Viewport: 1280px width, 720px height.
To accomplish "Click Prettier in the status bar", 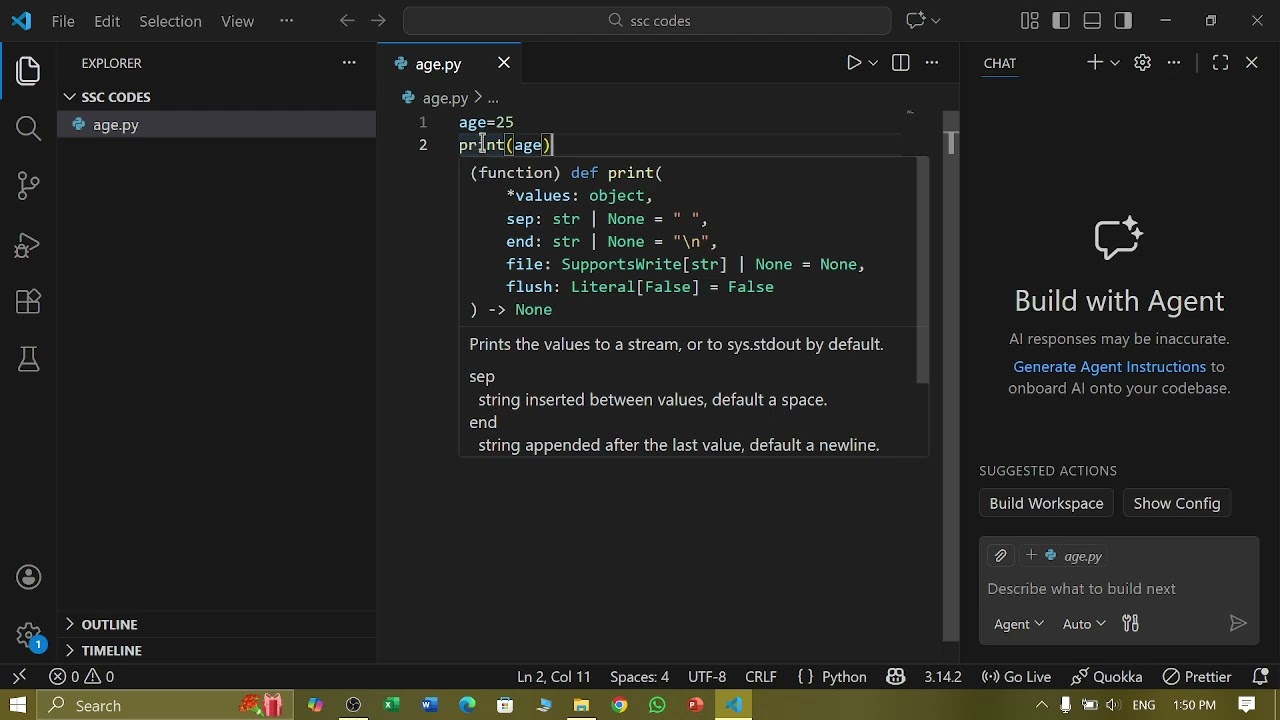I will [1197, 677].
